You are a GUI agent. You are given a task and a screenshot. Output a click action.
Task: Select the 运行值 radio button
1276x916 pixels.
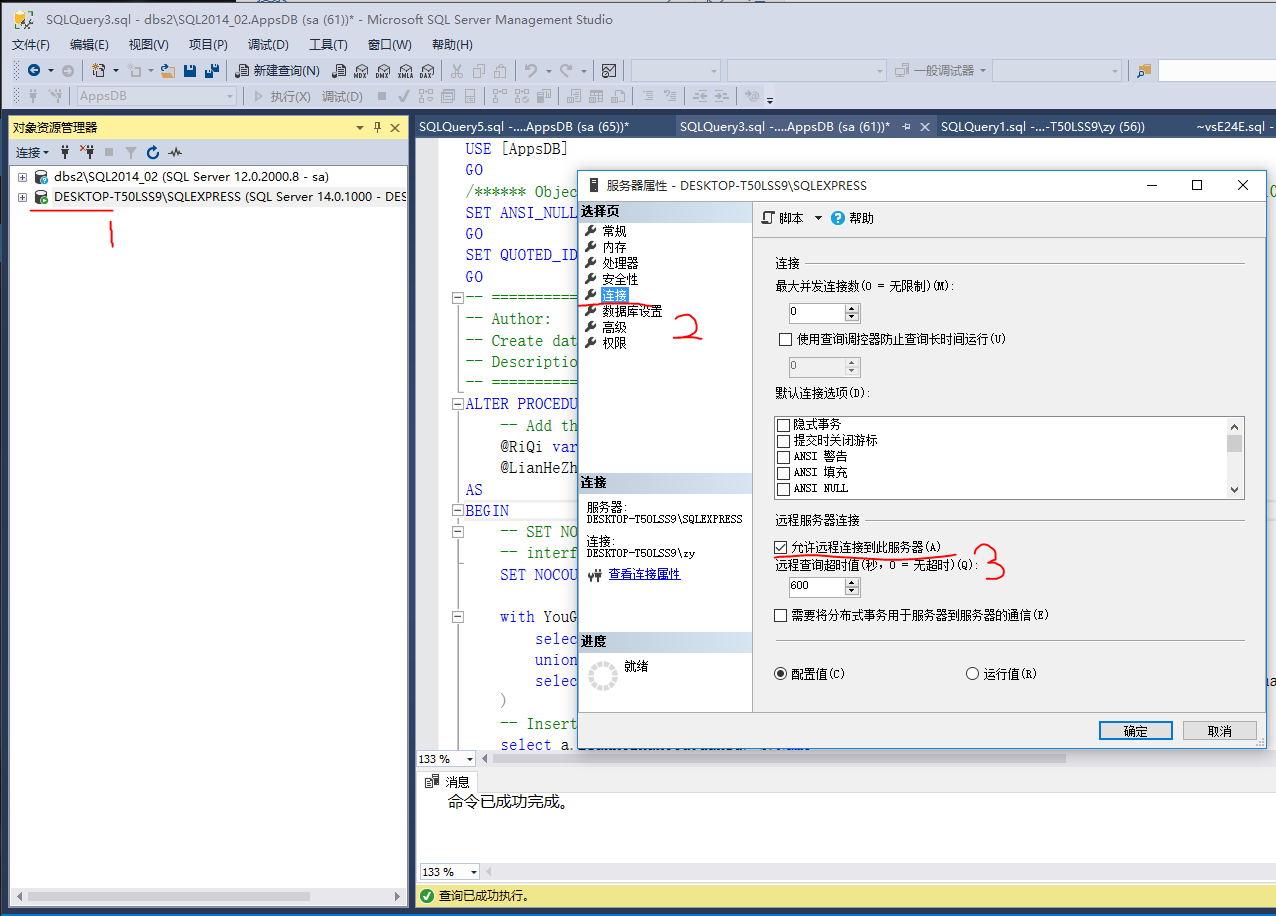coord(972,674)
